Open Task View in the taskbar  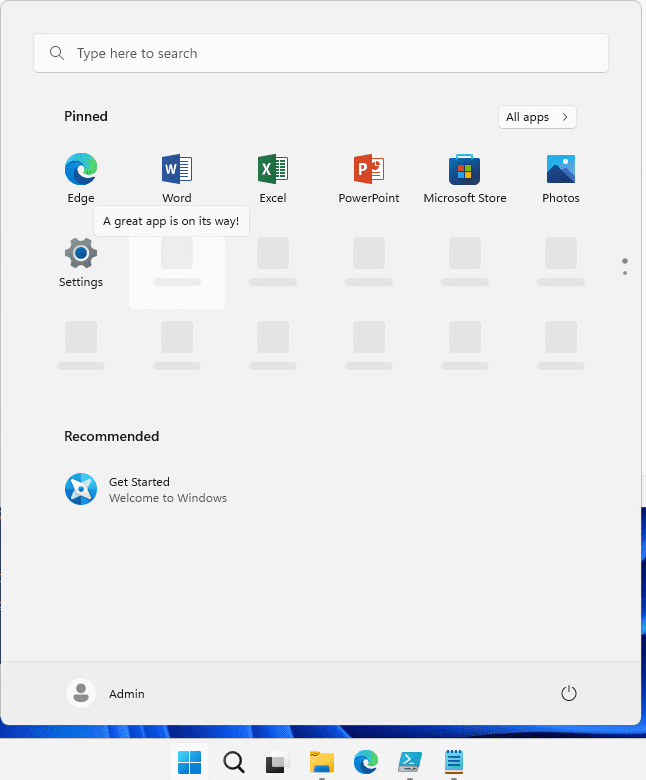(x=277, y=762)
